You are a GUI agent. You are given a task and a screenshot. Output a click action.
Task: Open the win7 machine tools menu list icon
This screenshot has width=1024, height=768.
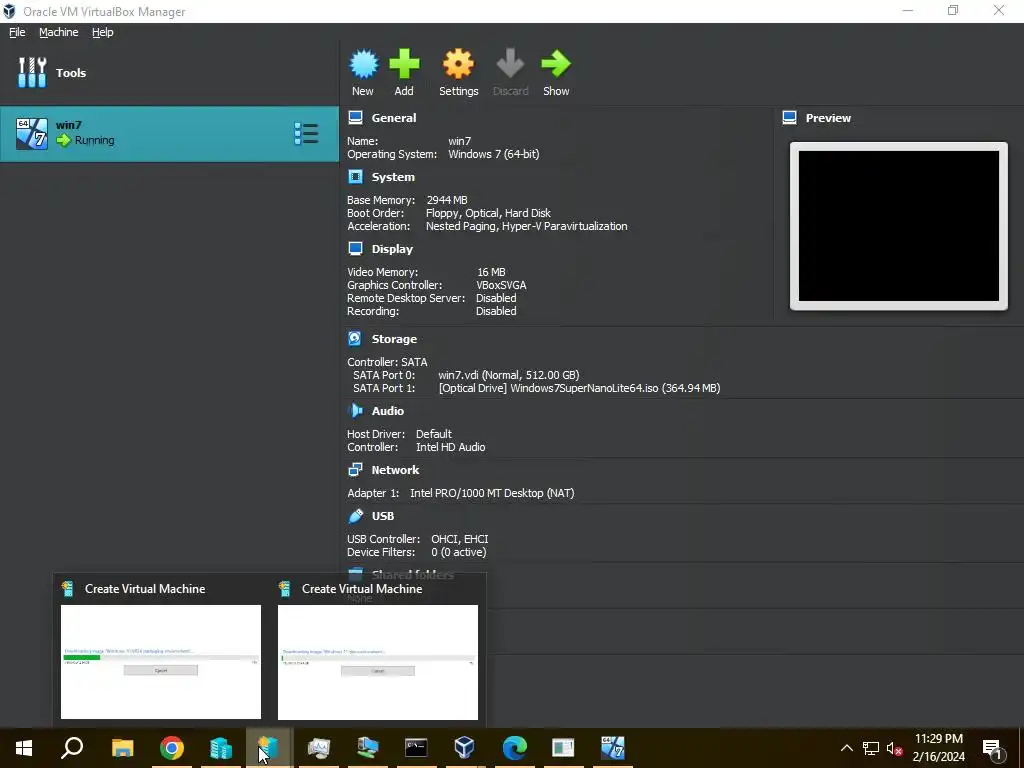click(306, 134)
